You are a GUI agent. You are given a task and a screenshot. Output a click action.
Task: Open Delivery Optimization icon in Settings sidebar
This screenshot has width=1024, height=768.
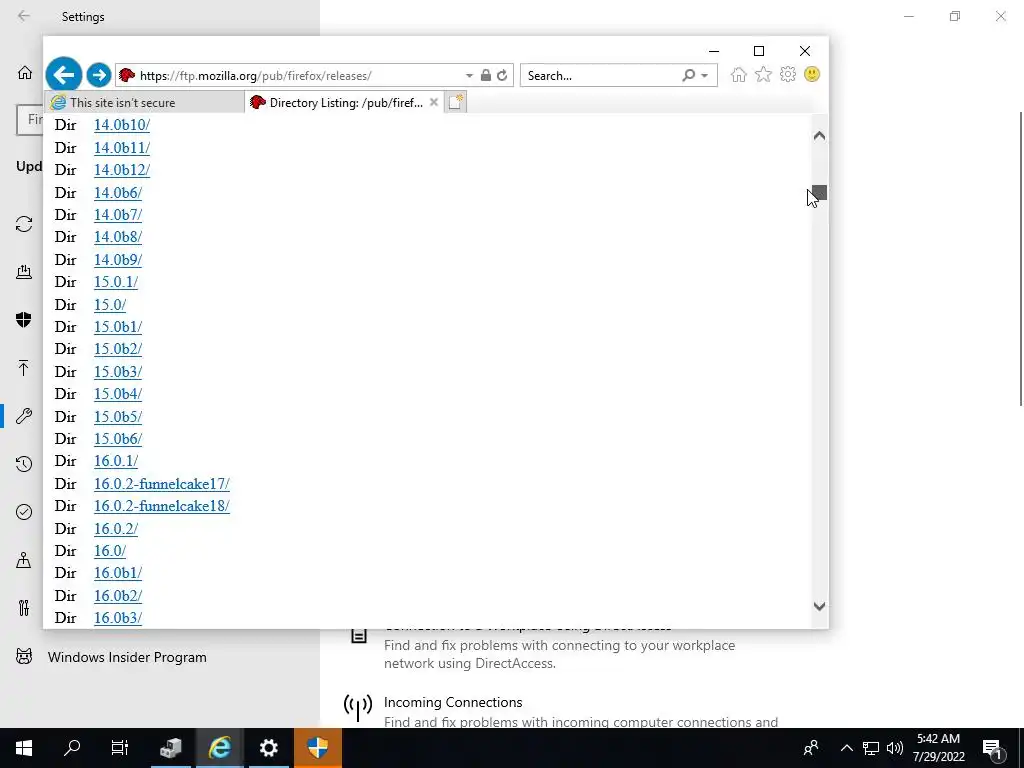24,272
